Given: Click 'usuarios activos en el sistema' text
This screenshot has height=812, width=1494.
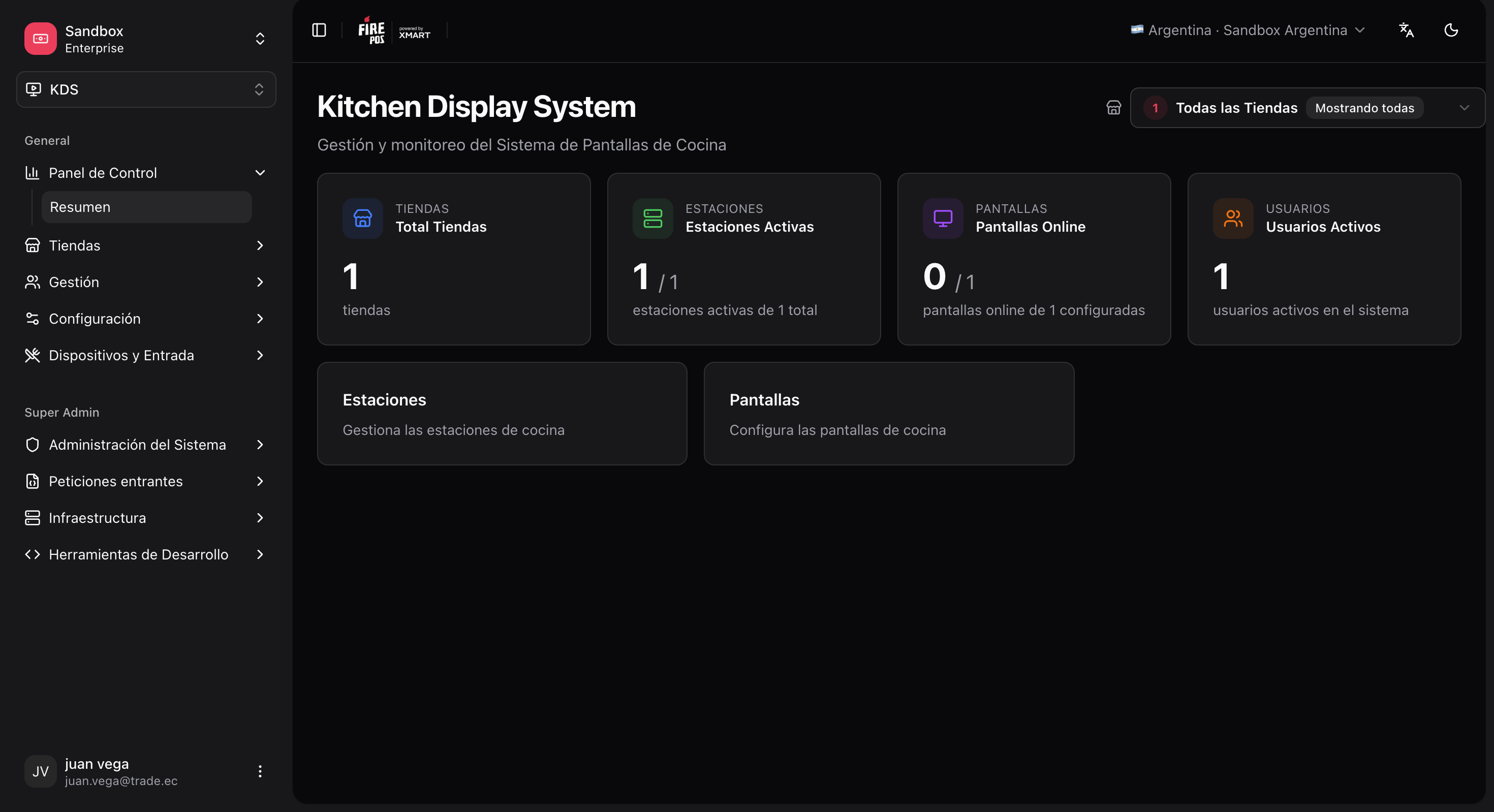Looking at the screenshot, I should click(x=1311, y=310).
